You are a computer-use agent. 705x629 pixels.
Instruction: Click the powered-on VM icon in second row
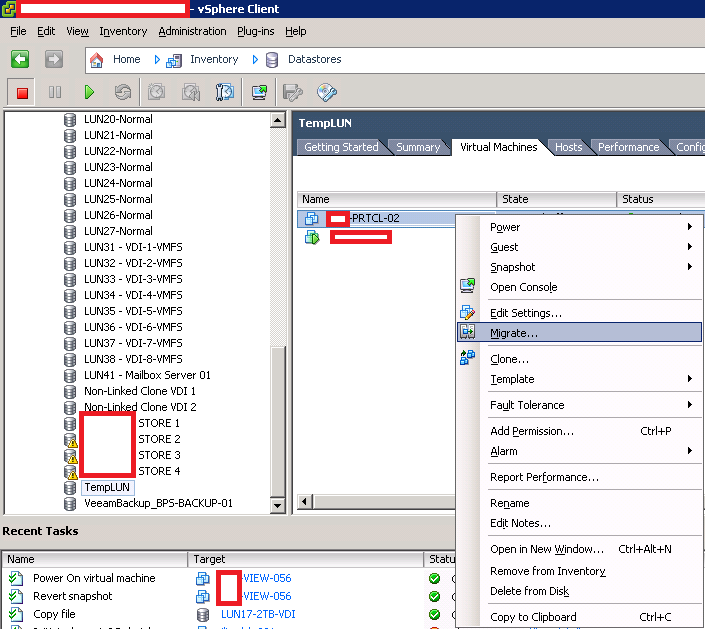312,237
